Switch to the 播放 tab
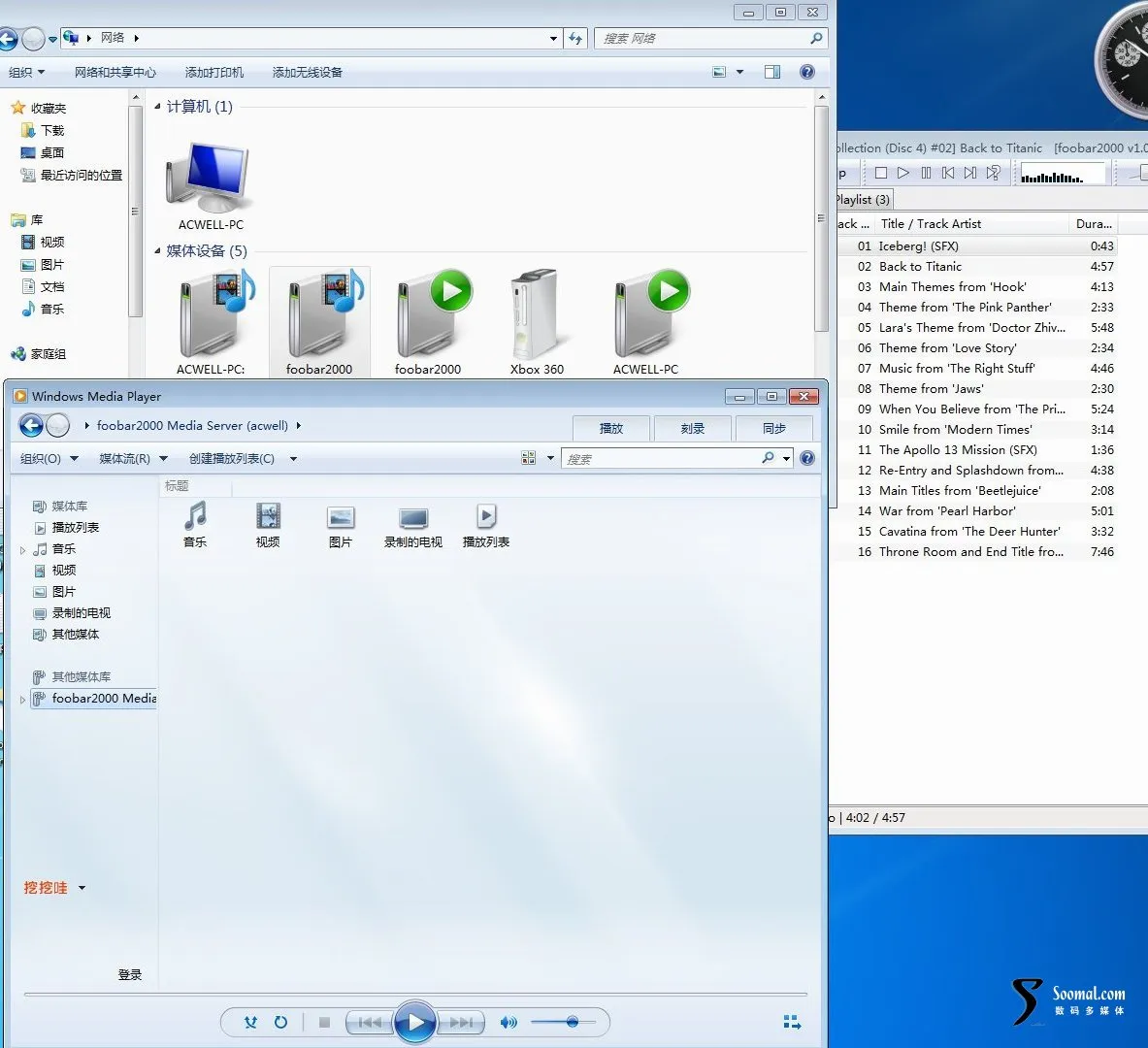This screenshot has width=1148, height=1048. [610, 428]
